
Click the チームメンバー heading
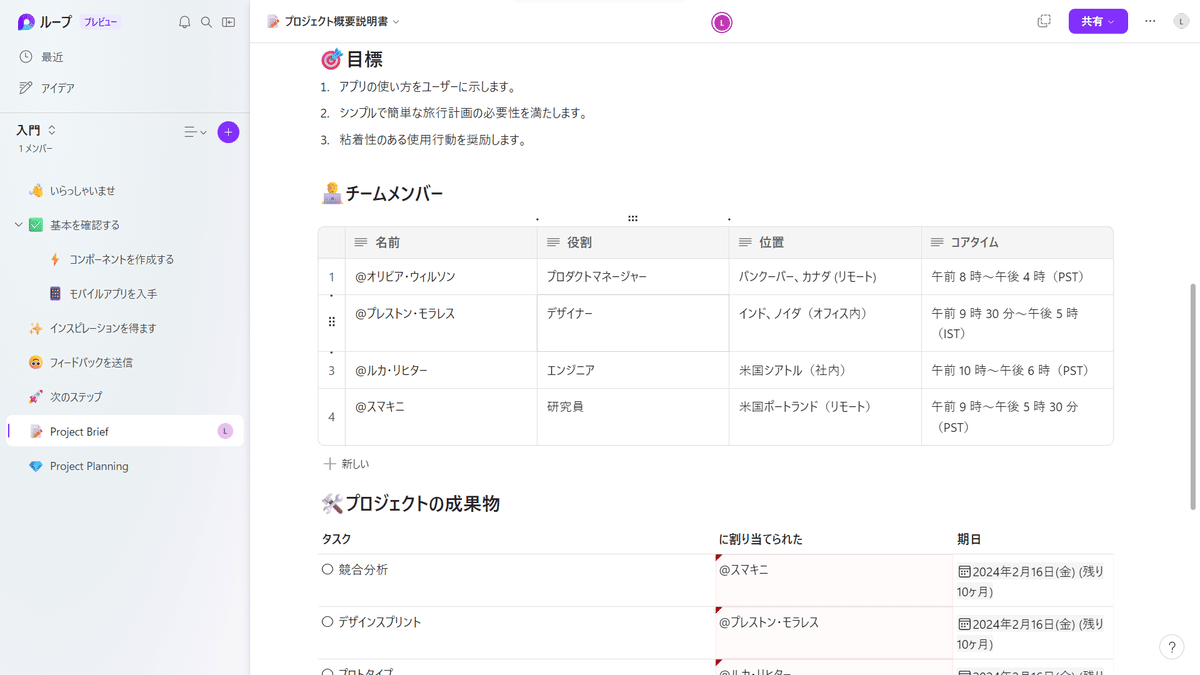click(x=382, y=194)
